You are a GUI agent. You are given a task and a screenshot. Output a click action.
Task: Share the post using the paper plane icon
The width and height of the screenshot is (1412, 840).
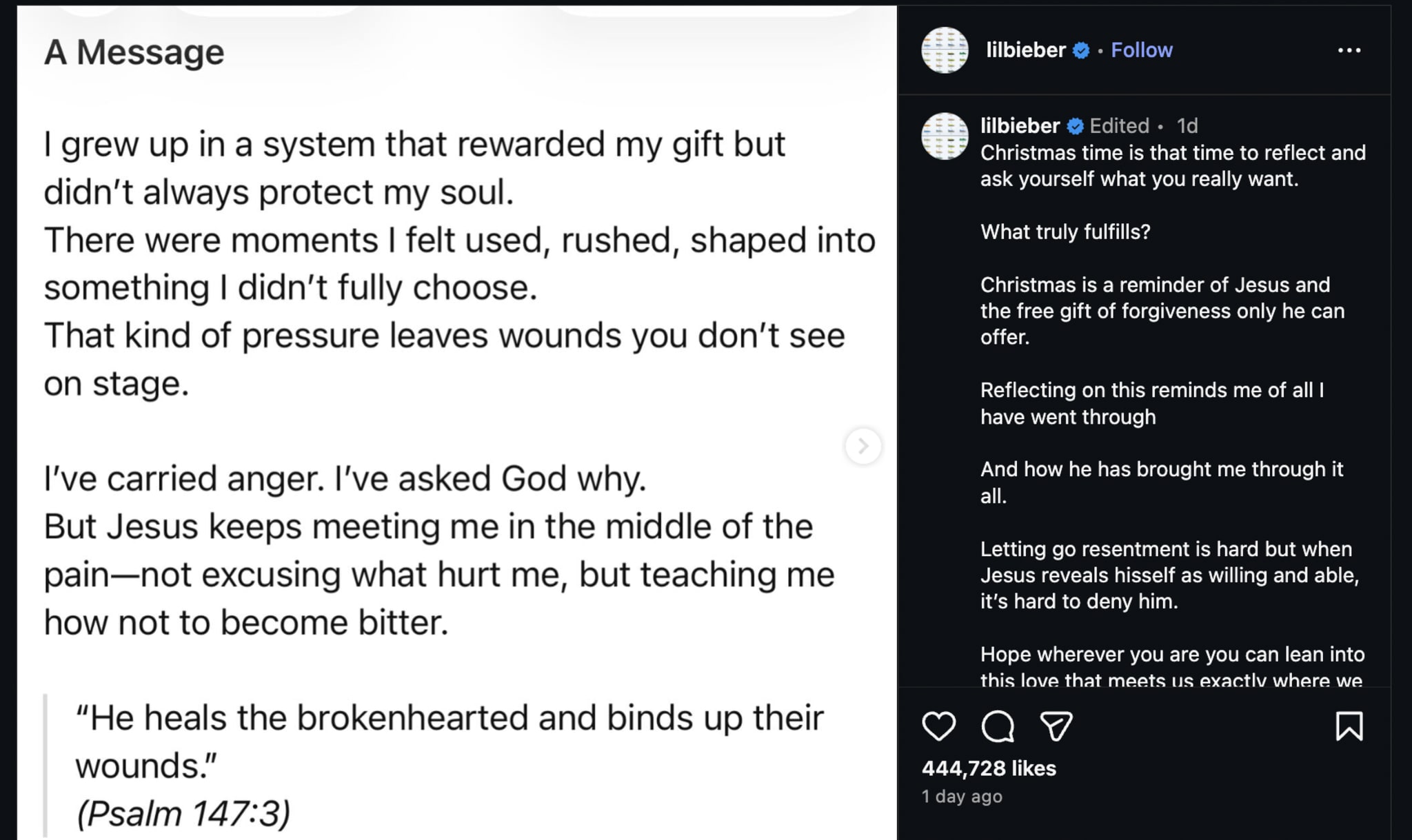point(1055,725)
